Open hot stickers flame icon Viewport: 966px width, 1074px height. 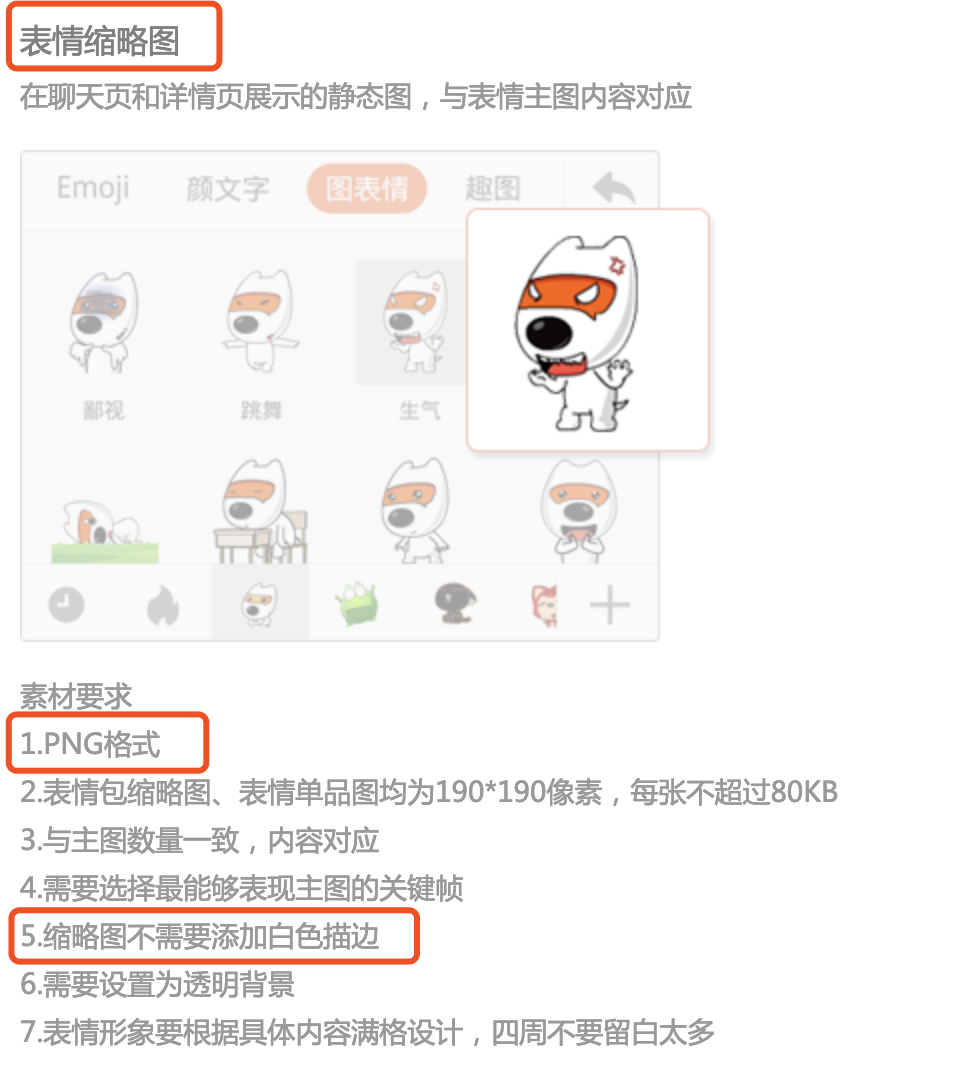pyautogui.click(x=163, y=605)
